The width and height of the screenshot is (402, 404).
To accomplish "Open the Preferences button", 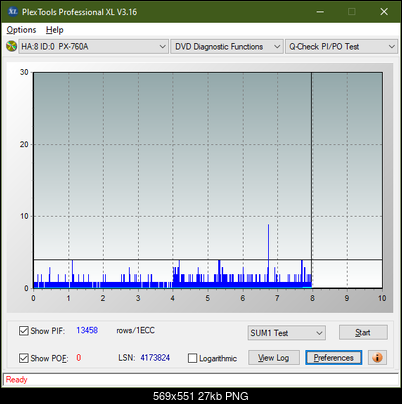I will click(x=333, y=358).
